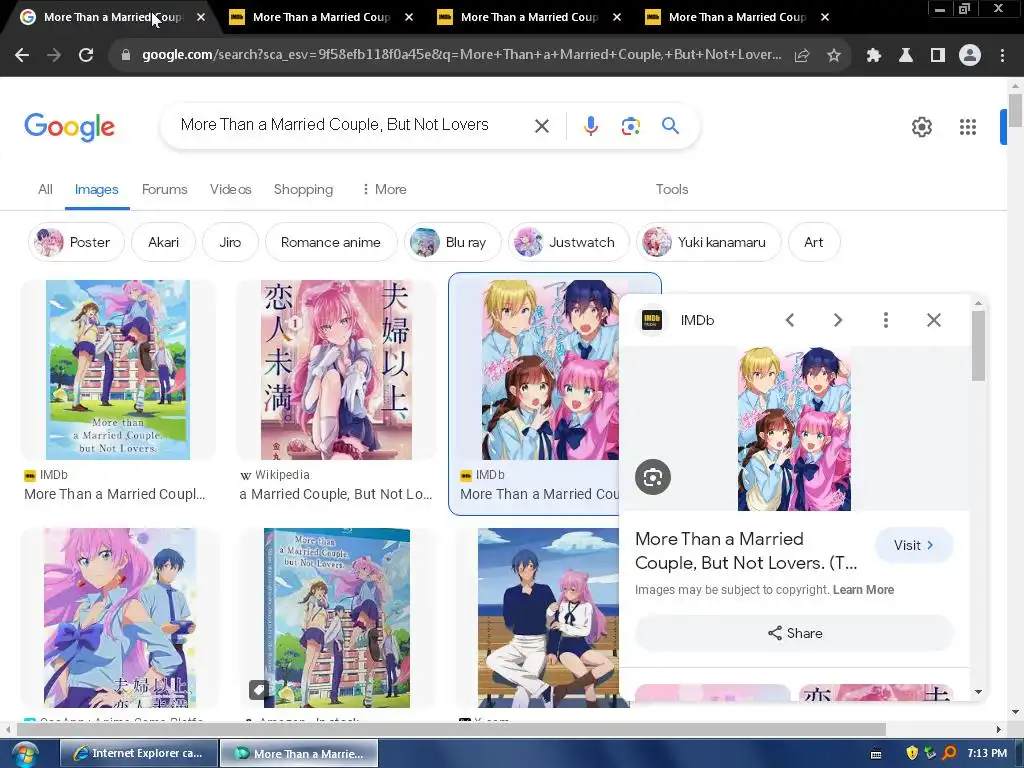
Task: Click the Google logo
Action: pos(69,127)
